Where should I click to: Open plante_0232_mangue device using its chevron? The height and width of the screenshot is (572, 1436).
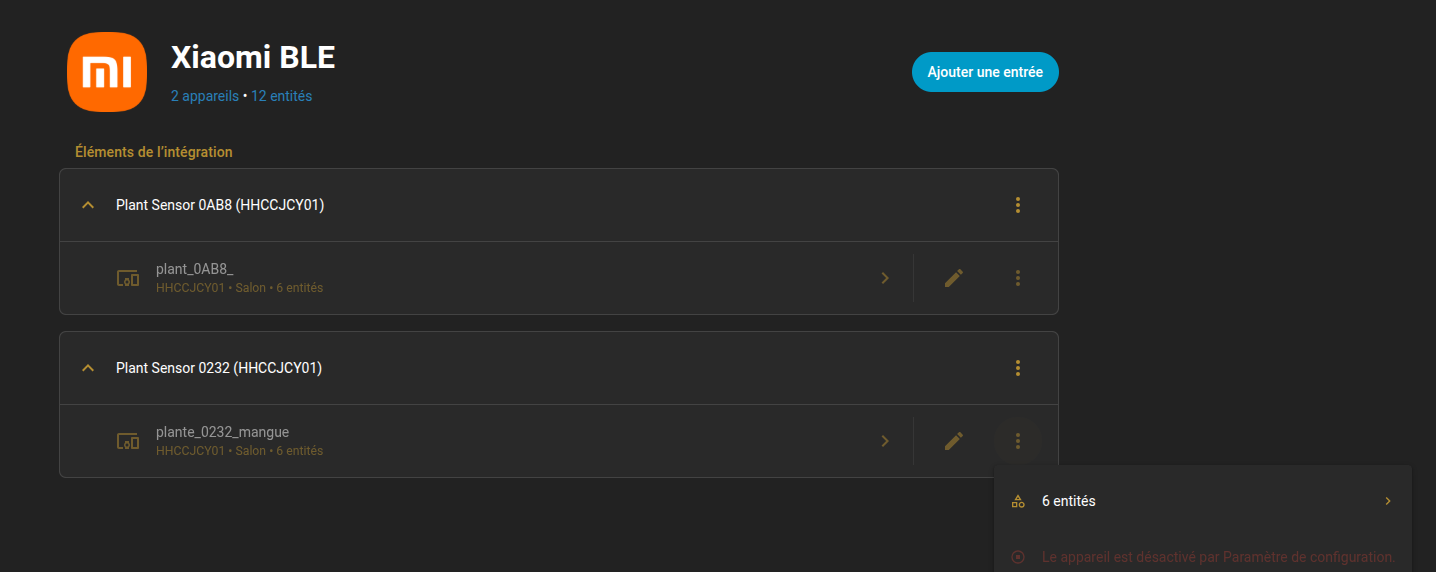click(885, 441)
